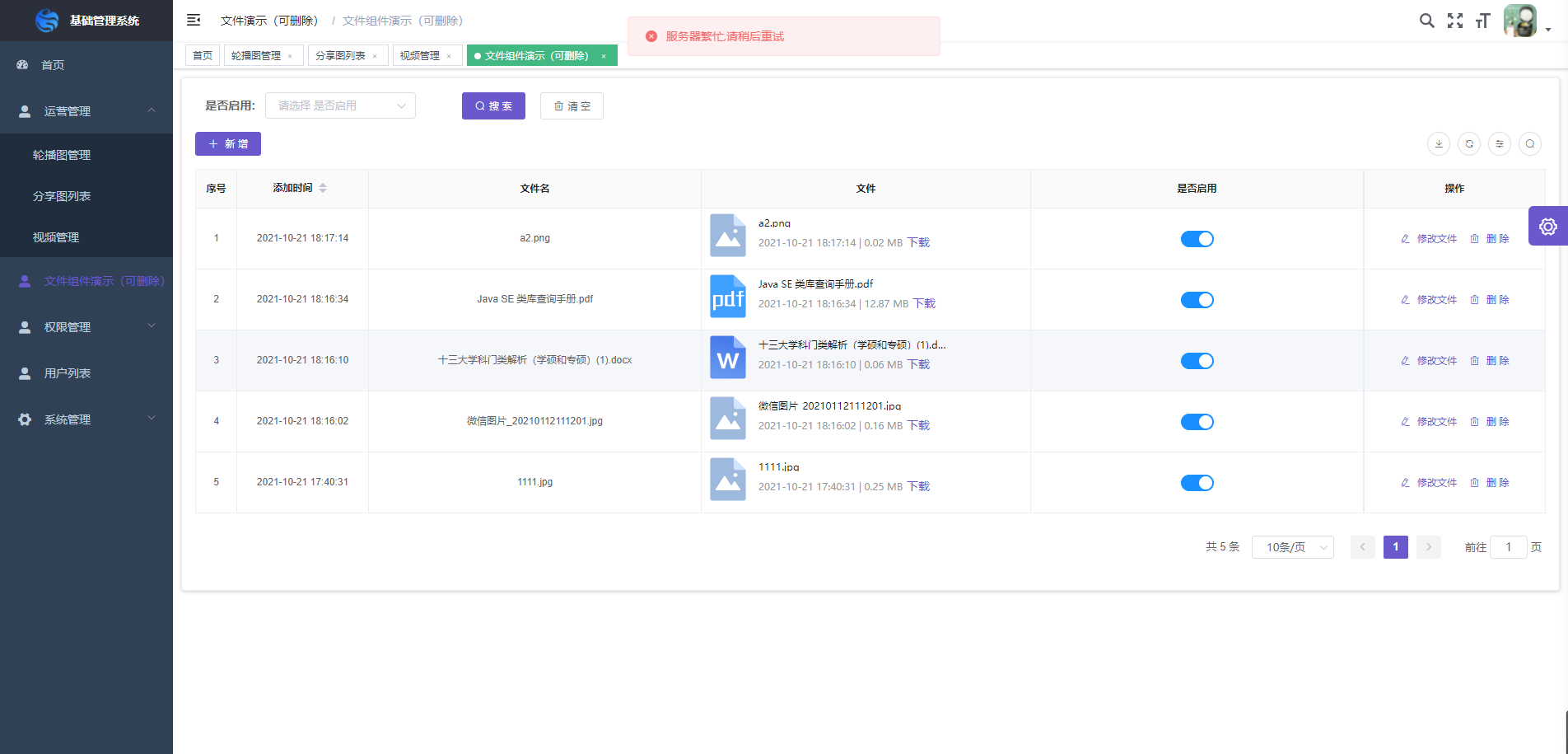
Task: Open the header search magnifier icon
Action: 1426,21
